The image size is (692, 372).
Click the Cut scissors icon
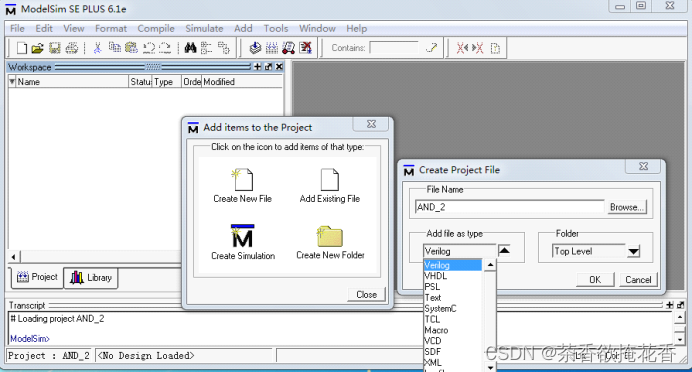(98, 48)
